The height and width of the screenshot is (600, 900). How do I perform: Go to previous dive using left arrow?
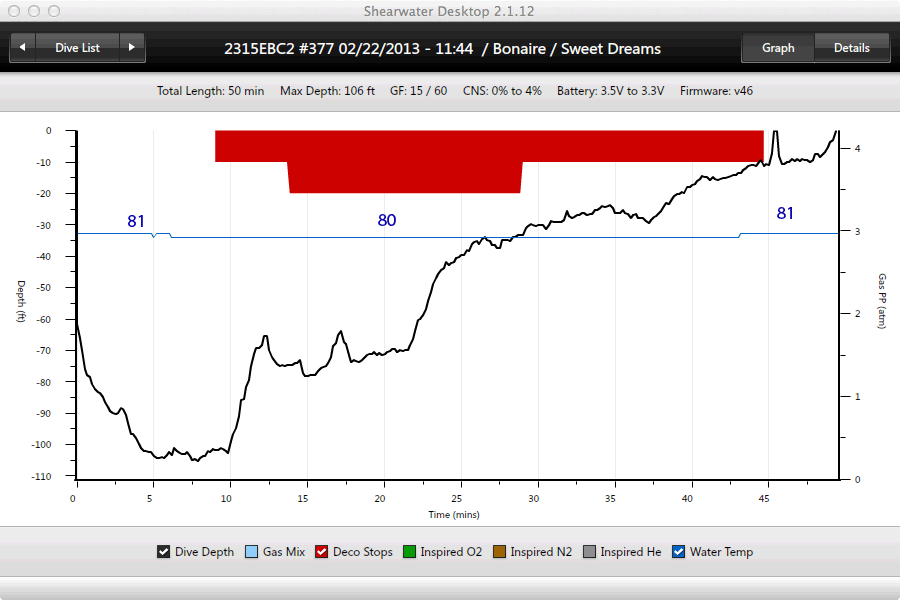pos(23,47)
